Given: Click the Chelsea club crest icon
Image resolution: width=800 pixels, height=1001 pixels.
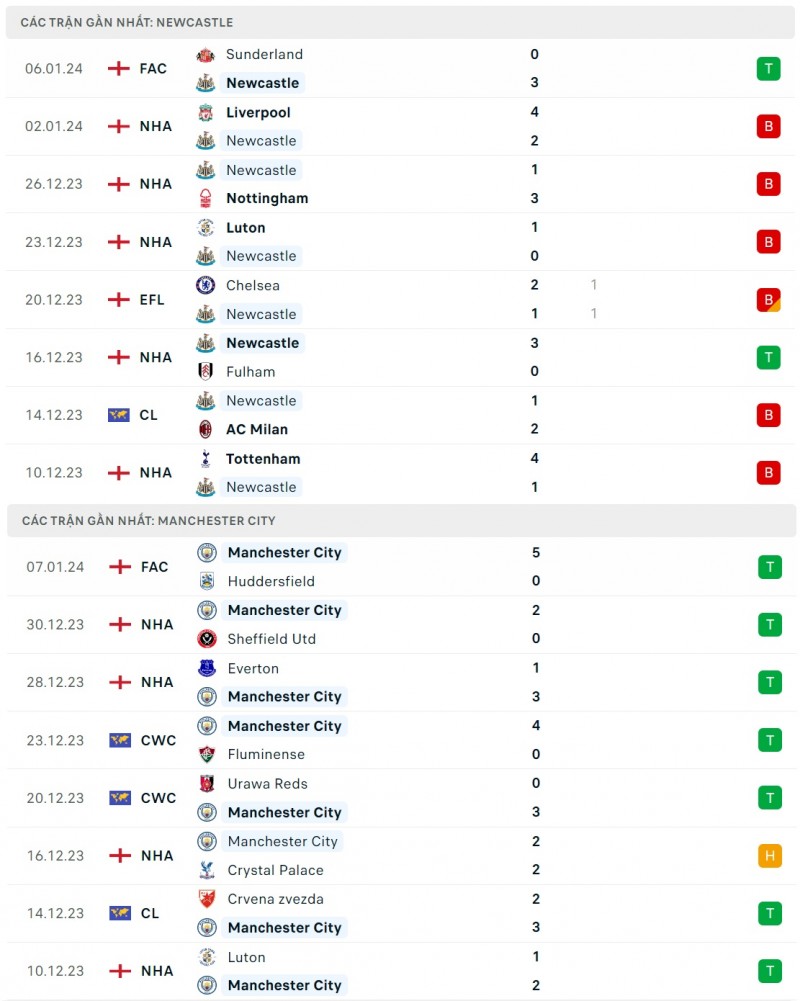Looking at the screenshot, I should tap(205, 285).
